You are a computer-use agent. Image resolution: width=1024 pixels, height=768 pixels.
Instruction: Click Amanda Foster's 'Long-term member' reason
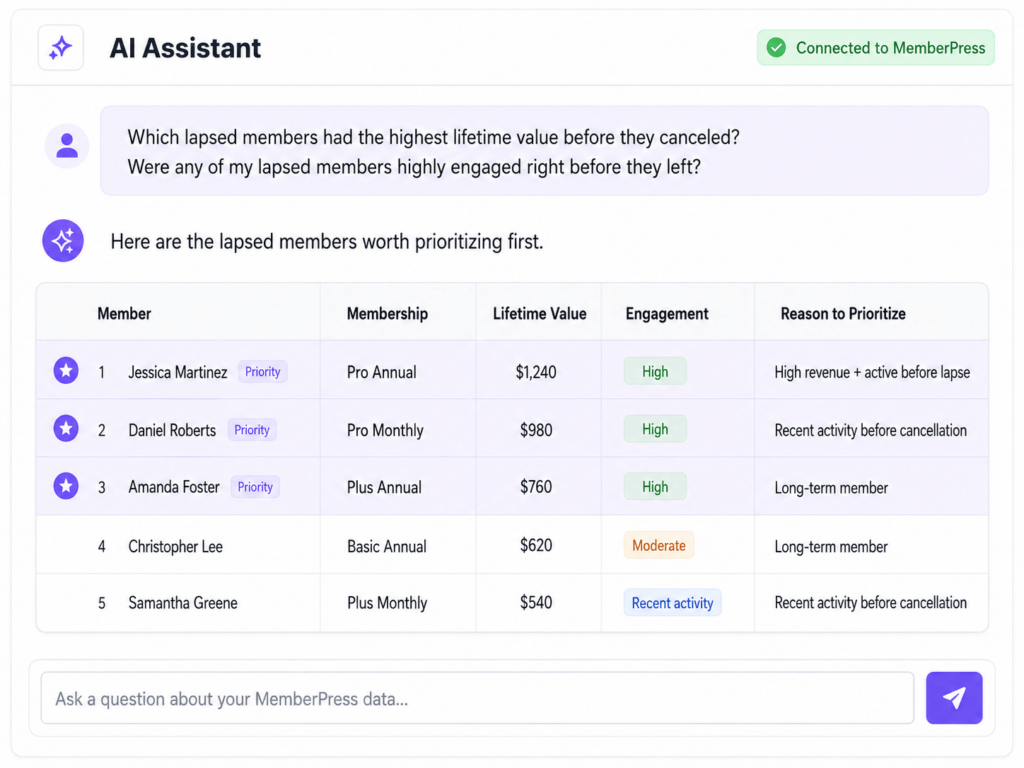831,488
